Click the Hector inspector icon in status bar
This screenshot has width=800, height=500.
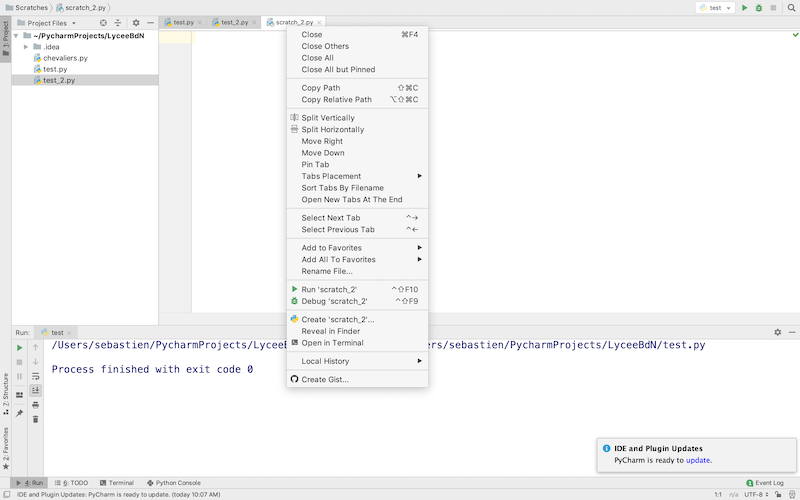point(792,494)
